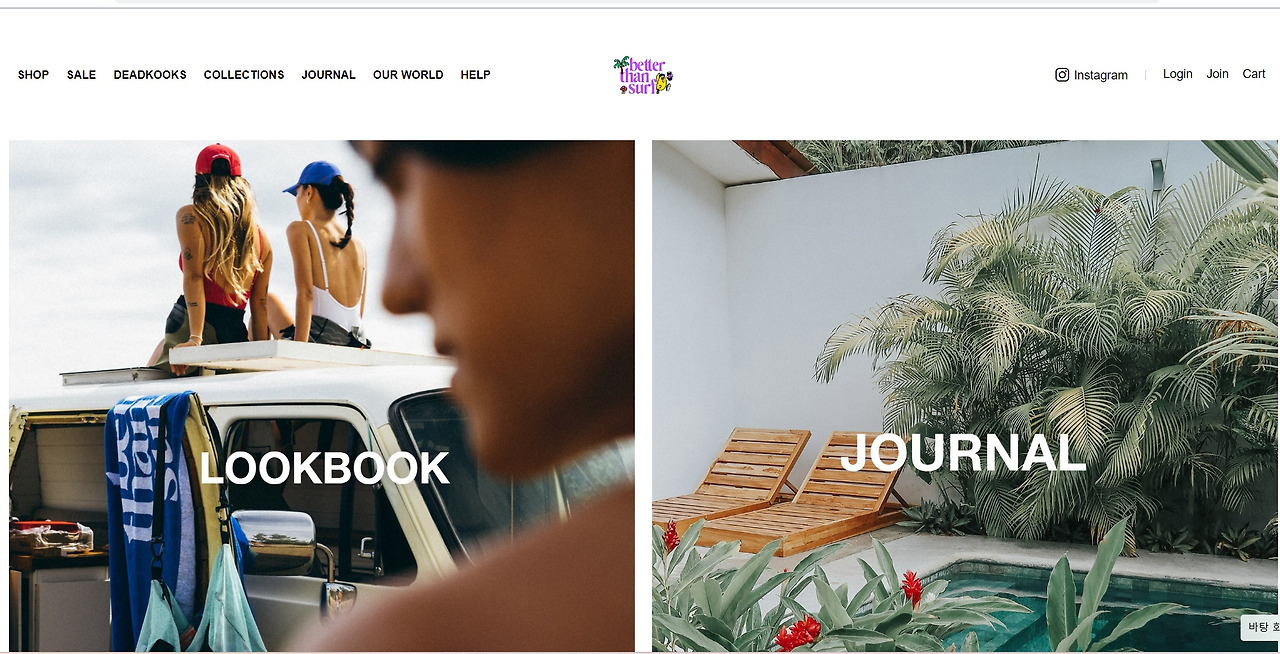Click the large JOURNAL heading text

963,452
